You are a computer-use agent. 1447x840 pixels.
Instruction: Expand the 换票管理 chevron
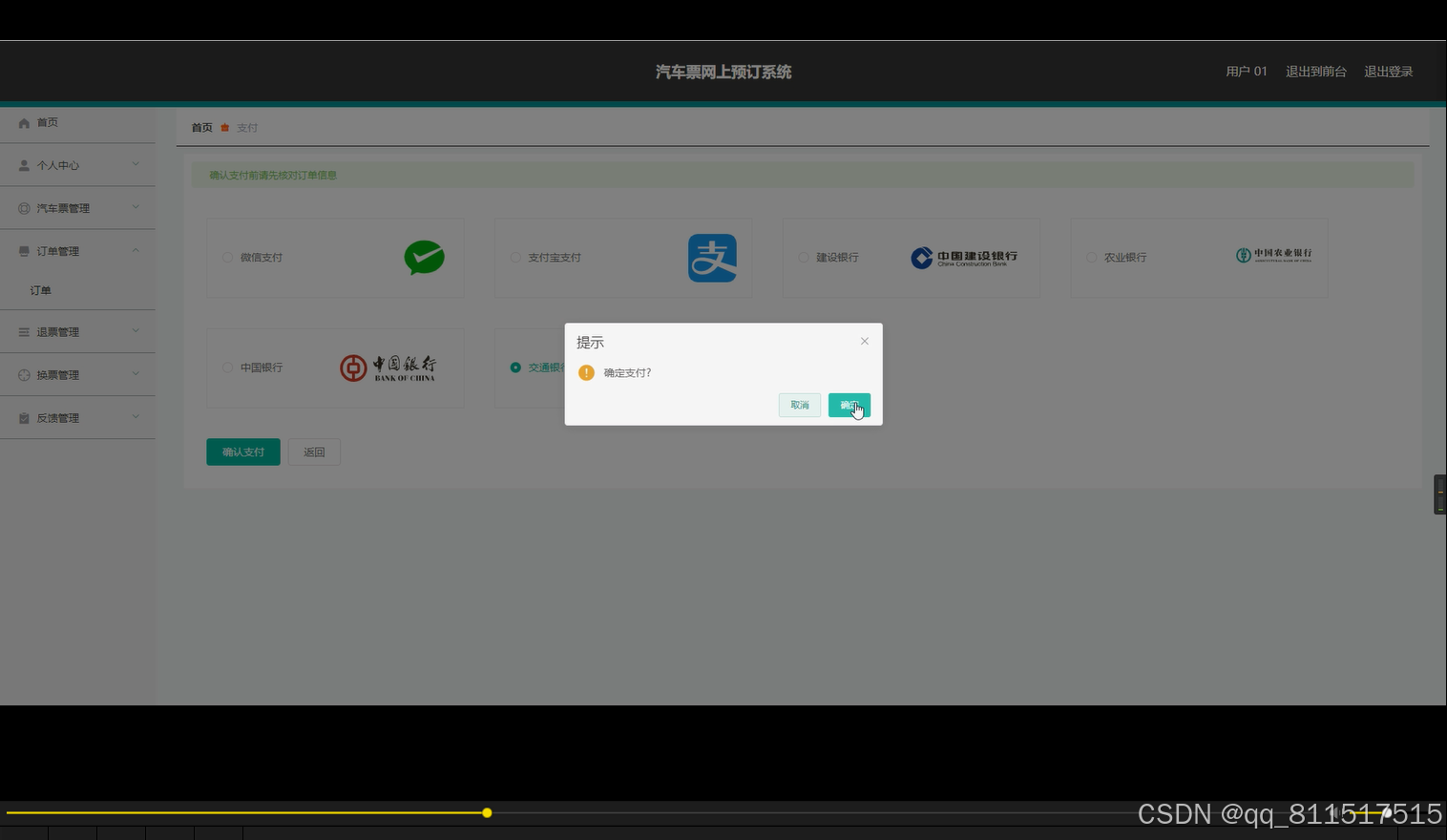(x=136, y=374)
